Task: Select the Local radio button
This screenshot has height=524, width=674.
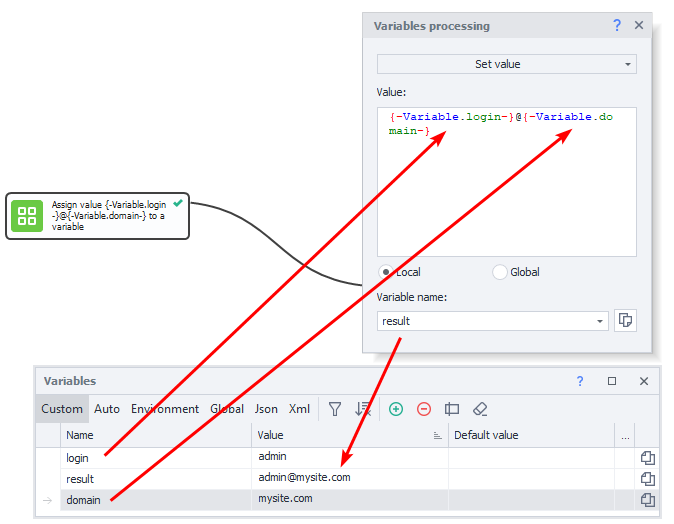Action: pos(386,272)
